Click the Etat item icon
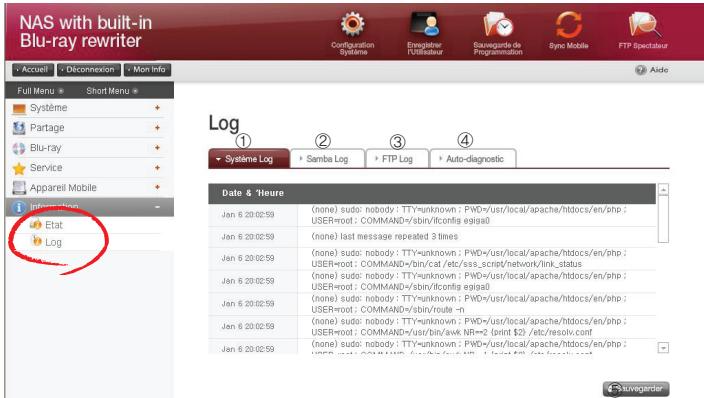The image size is (704, 398). (x=35, y=224)
